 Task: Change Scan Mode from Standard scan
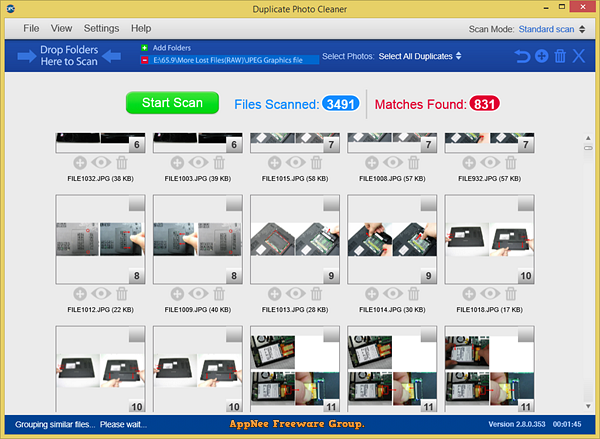tap(551, 29)
